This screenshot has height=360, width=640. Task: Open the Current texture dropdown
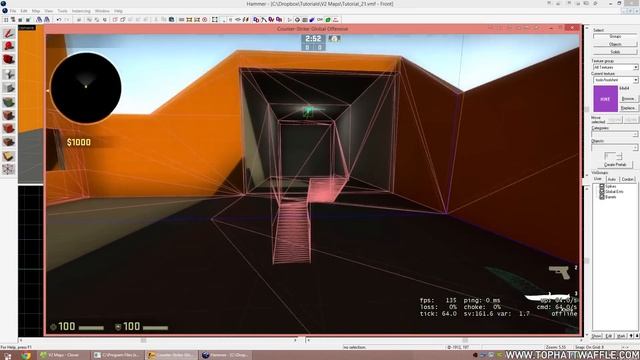tap(616, 80)
